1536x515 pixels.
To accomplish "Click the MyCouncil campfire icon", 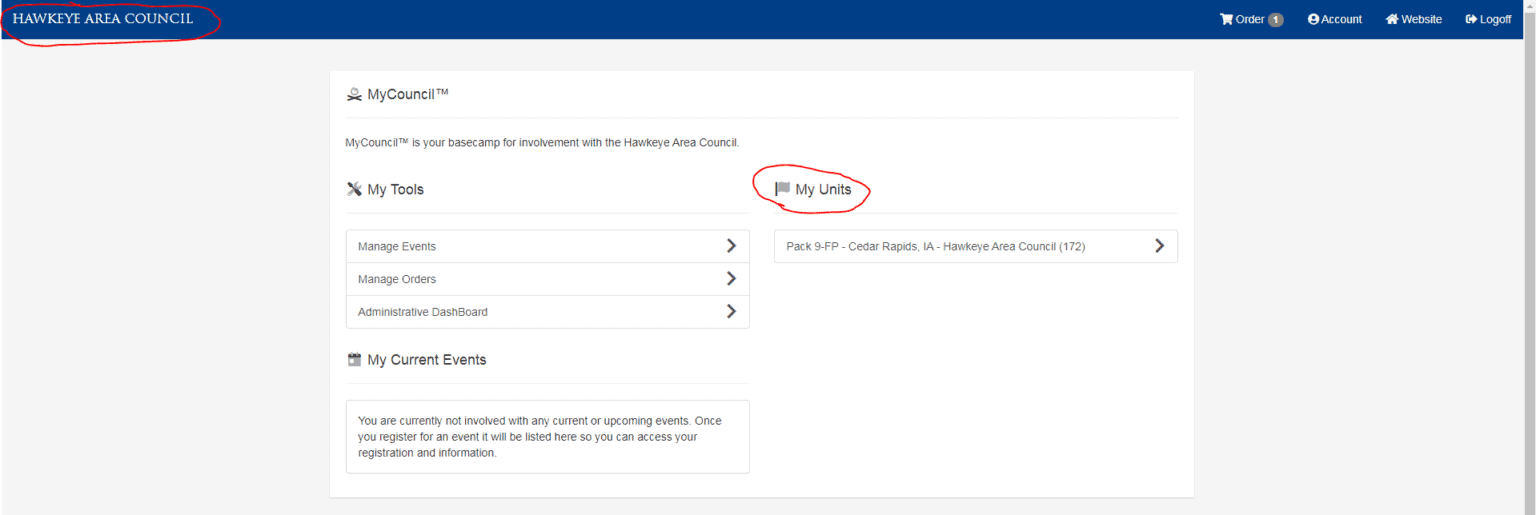I will pos(354,94).
